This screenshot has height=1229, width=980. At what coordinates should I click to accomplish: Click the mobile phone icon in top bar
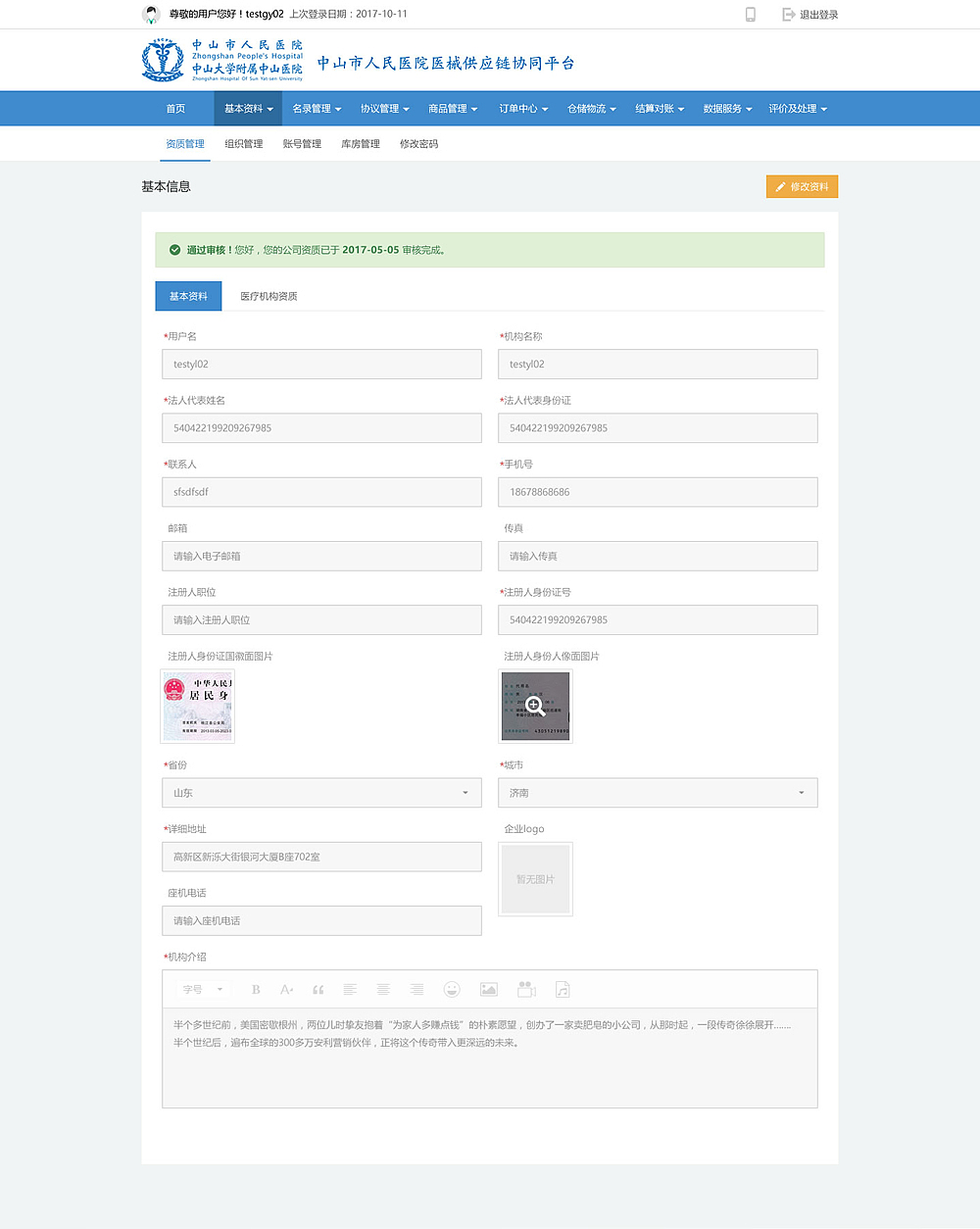[x=751, y=14]
